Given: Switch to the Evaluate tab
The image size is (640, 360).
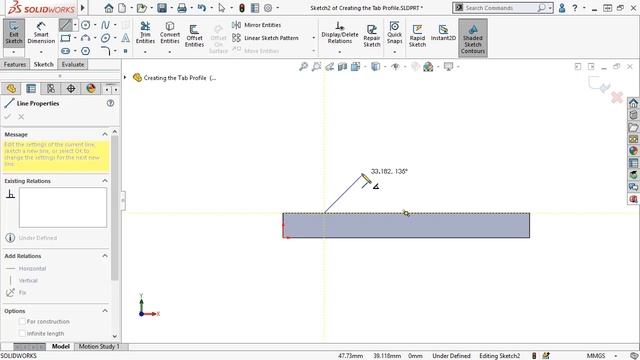Looking at the screenshot, I should click(x=73, y=64).
